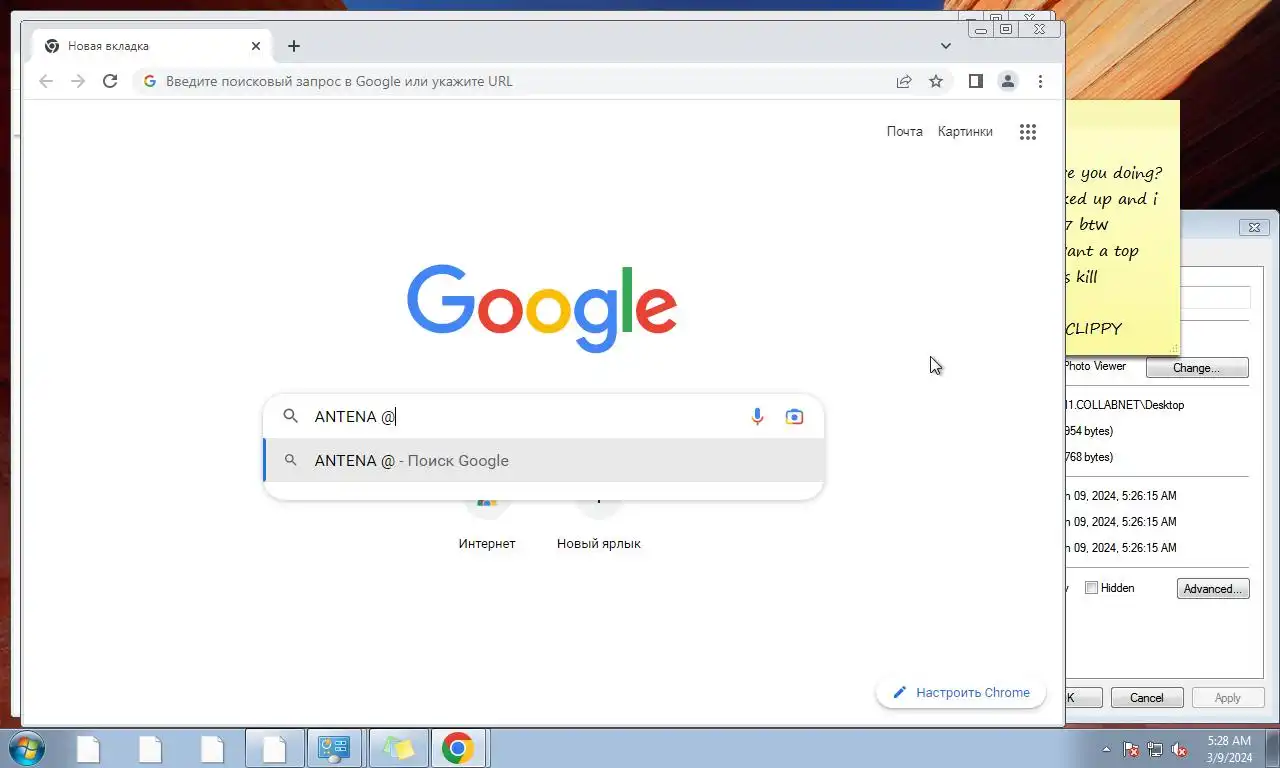Click the taskbar clock showing 5:28 AM
The image size is (1280, 768).
click(1229, 749)
